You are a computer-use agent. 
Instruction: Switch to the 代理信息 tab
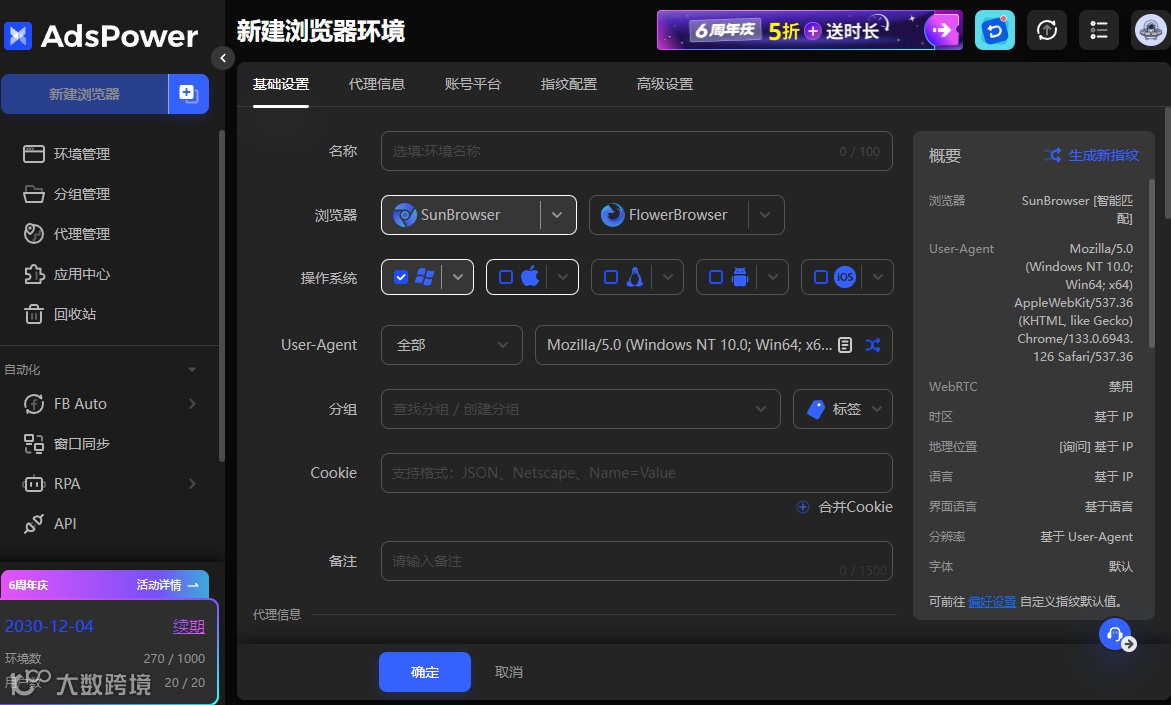coord(376,84)
